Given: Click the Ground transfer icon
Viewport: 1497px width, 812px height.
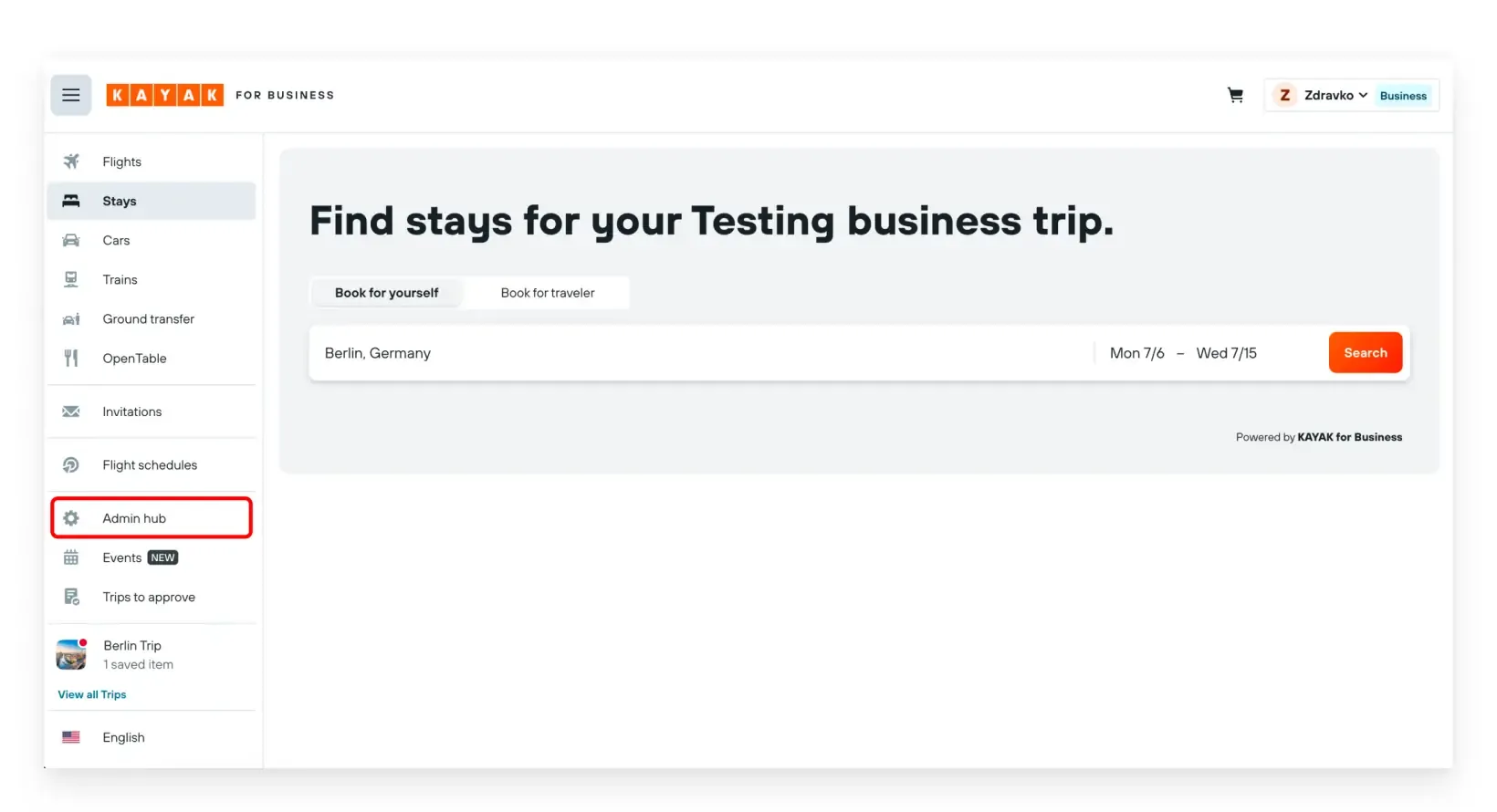Looking at the screenshot, I should pos(71,318).
